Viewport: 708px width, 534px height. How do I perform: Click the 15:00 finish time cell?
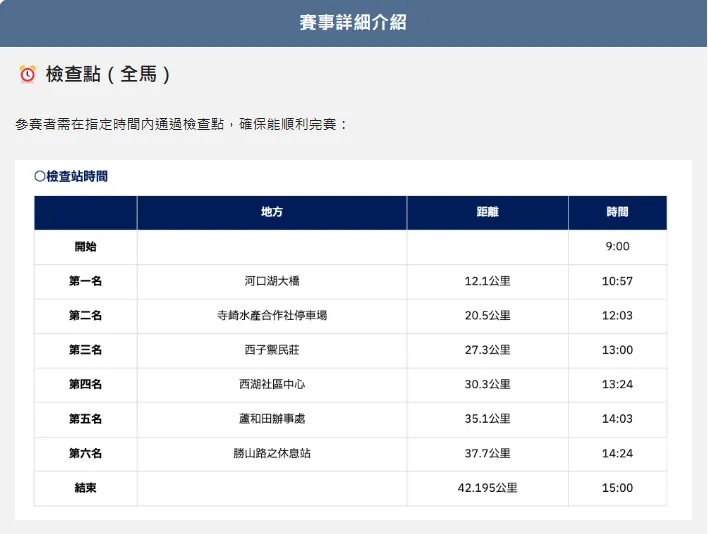click(617, 488)
